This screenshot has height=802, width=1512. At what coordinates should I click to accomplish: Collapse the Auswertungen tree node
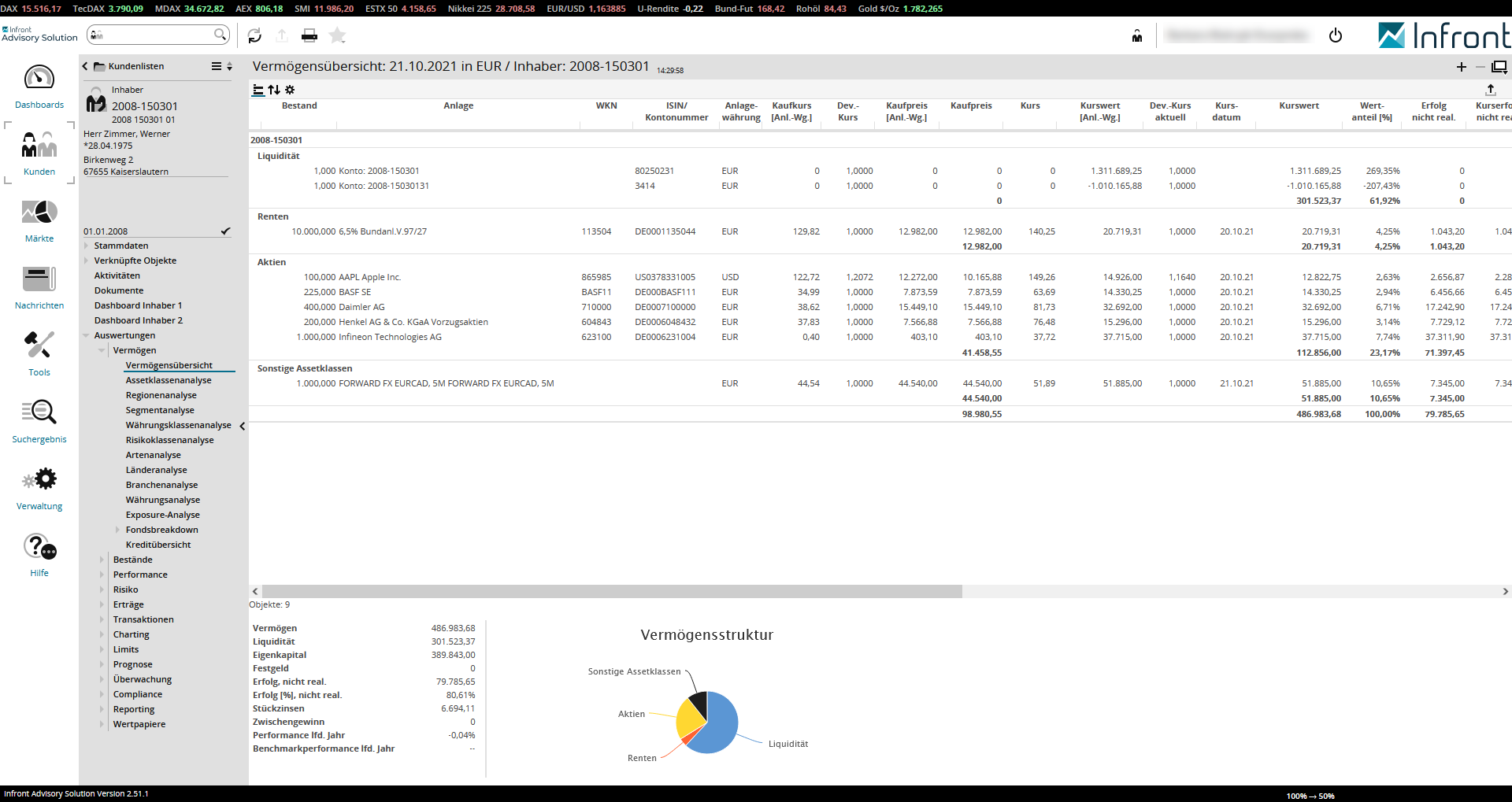pyautogui.click(x=87, y=335)
